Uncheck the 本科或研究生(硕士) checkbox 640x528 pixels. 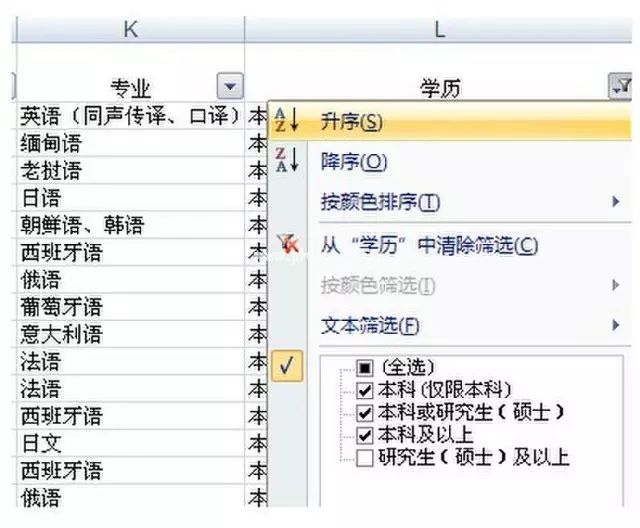tap(365, 412)
